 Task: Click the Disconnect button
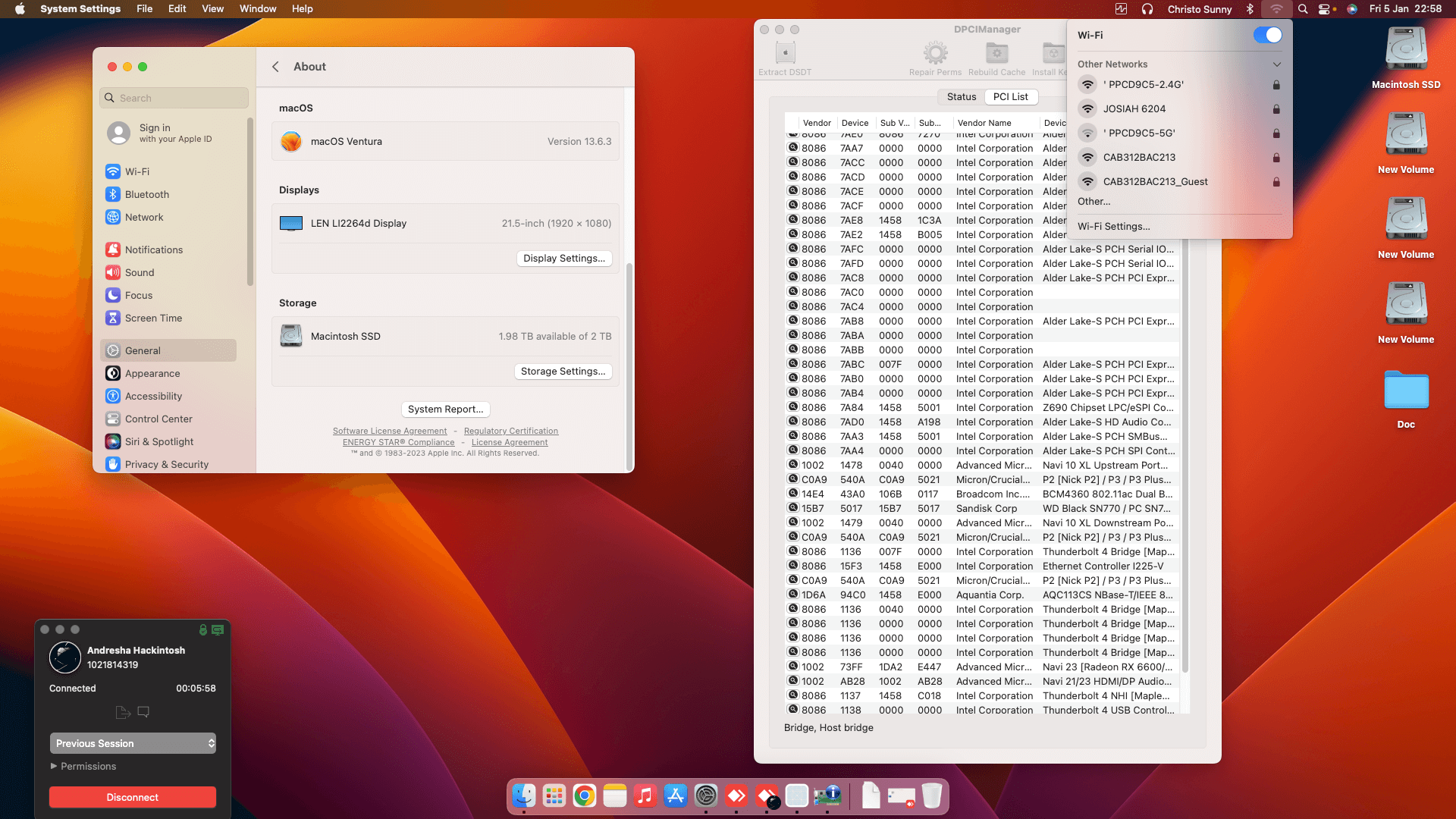click(133, 797)
